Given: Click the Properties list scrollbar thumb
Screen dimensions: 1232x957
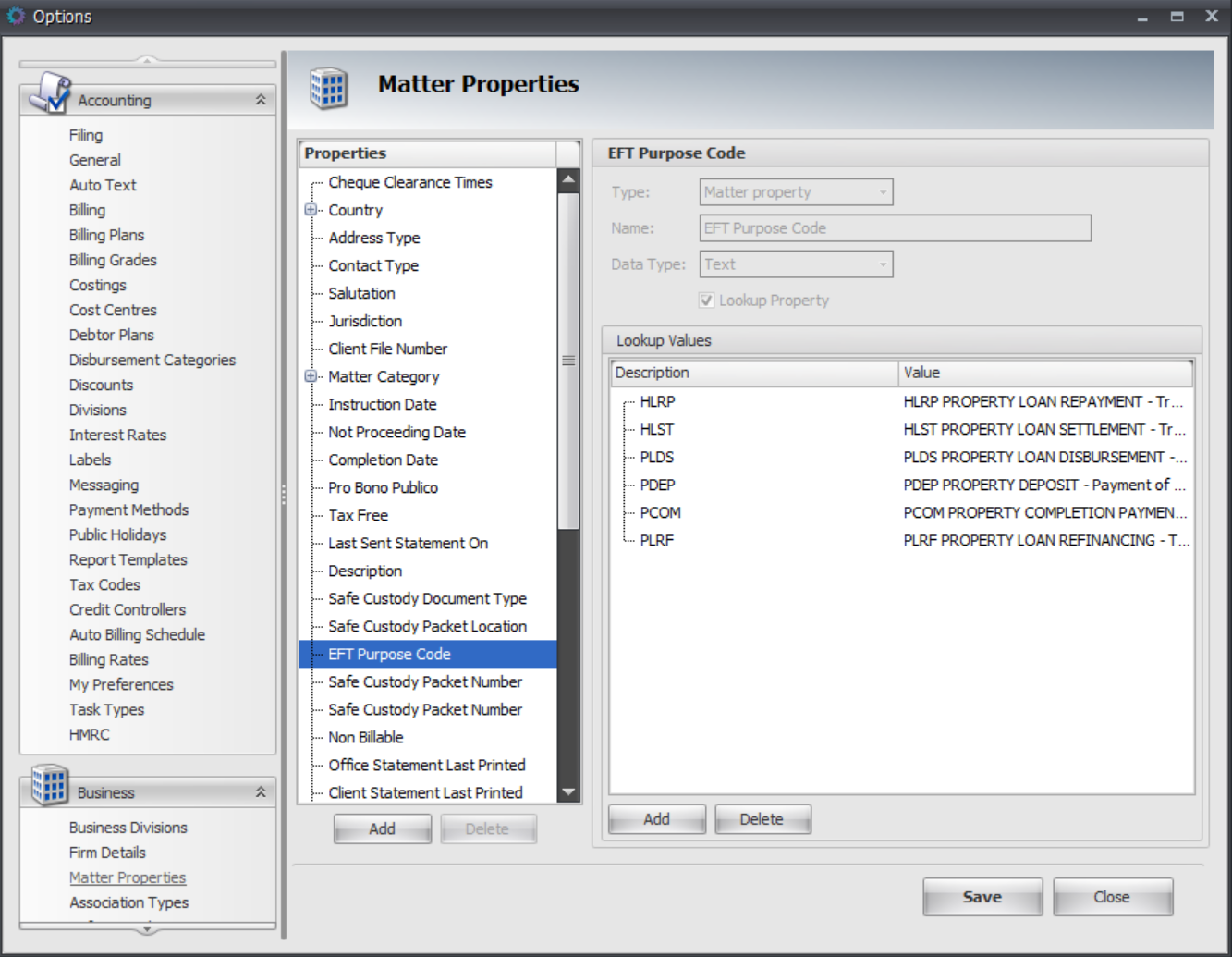Looking at the screenshot, I should pos(568,361).
